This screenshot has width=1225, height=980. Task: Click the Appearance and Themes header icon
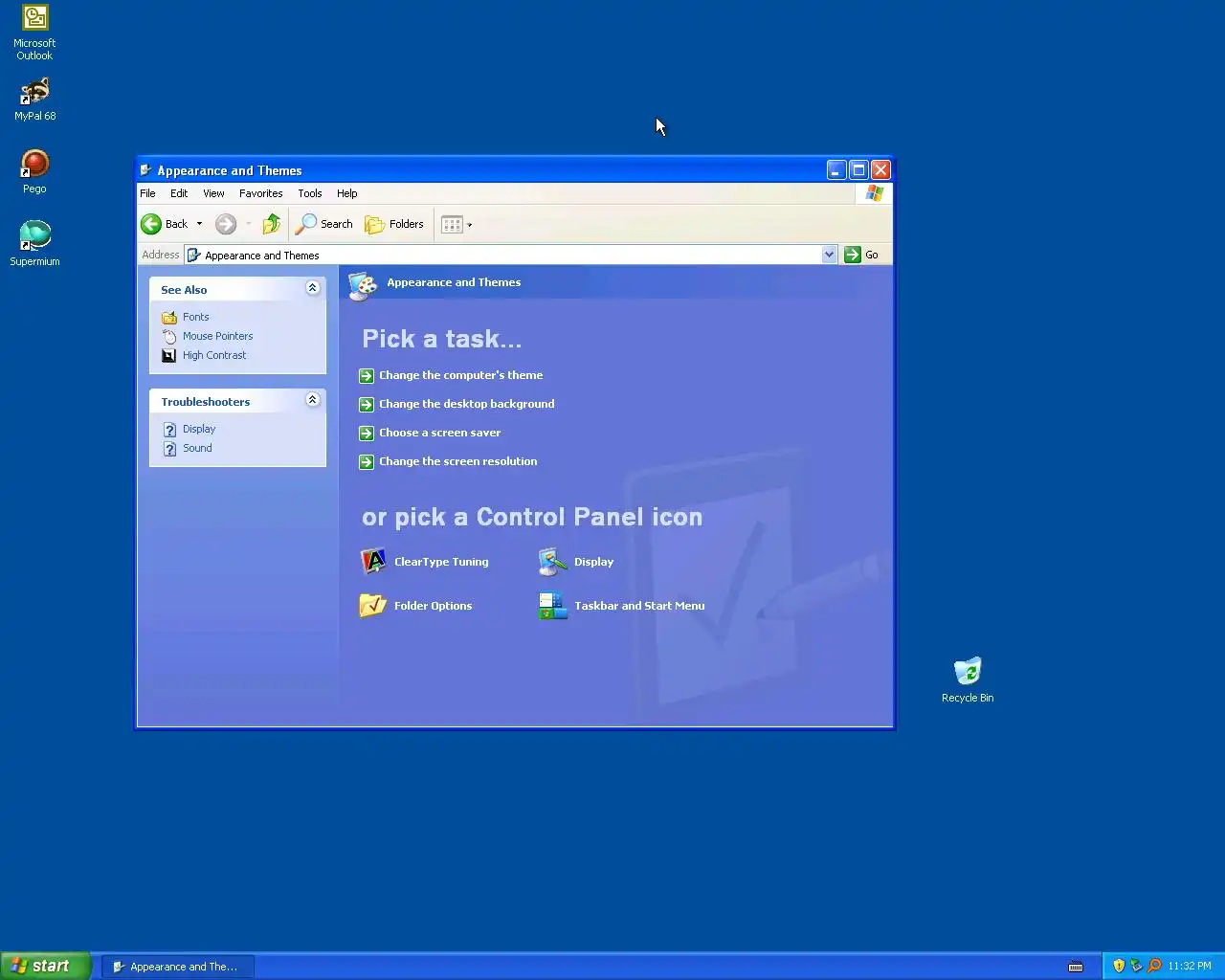(363, 285)
